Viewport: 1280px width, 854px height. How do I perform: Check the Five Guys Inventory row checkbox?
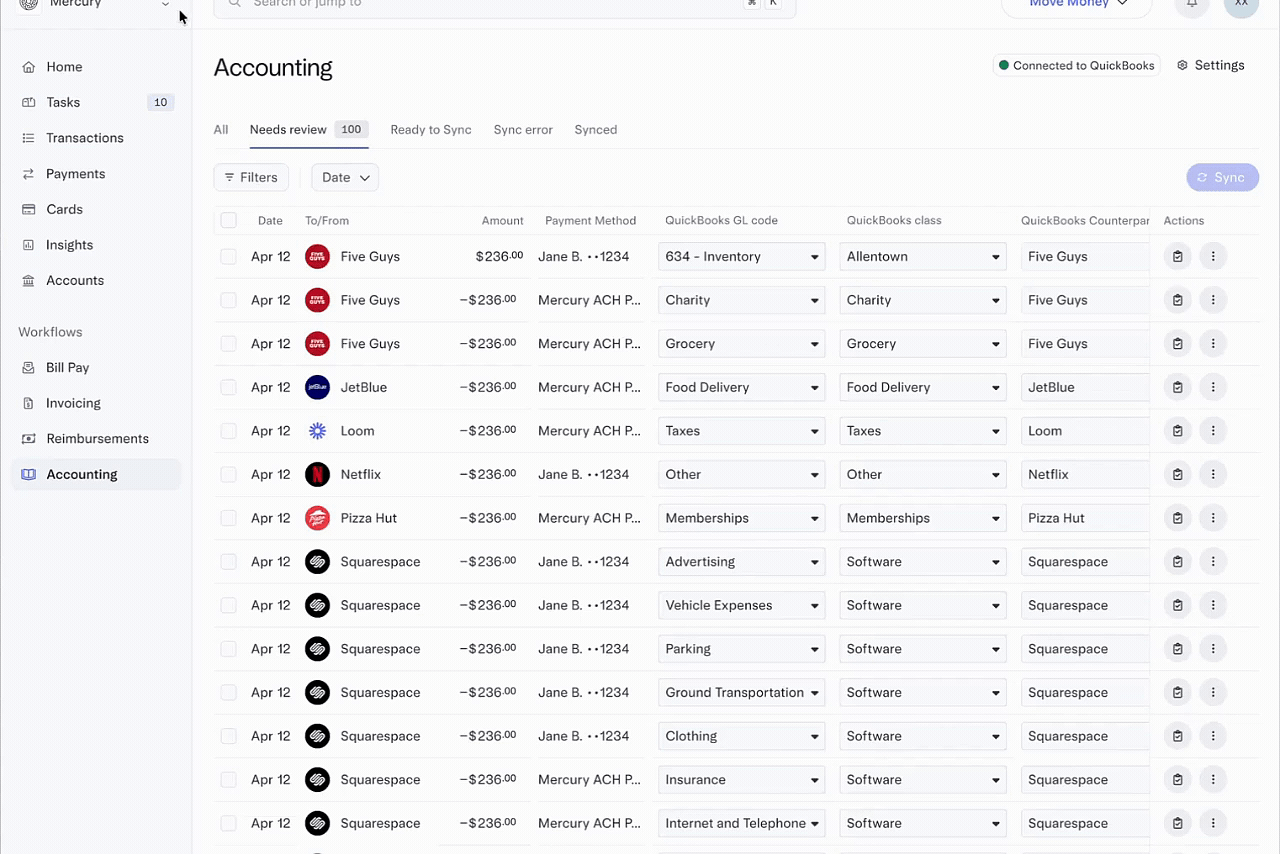pos(229,257)
